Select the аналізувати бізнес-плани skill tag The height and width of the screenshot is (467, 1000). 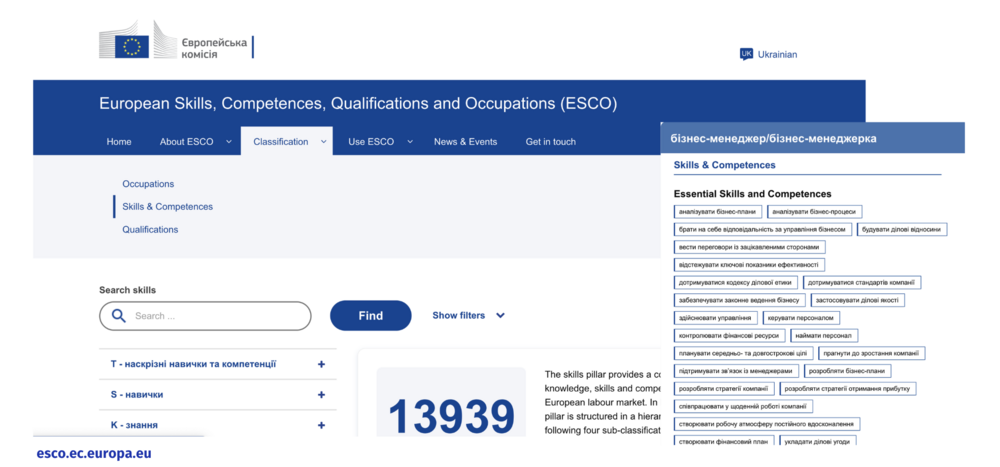coord(717,211)
